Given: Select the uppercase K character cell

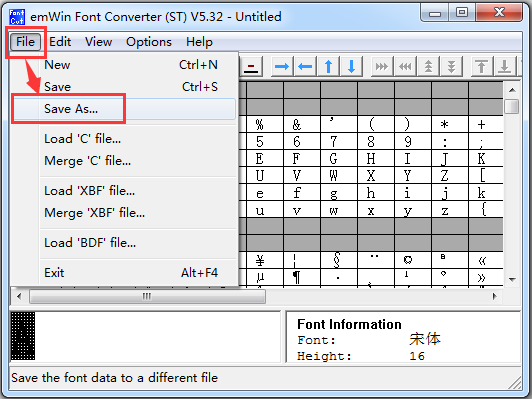Looking at the screenshot, I should 486,158.
